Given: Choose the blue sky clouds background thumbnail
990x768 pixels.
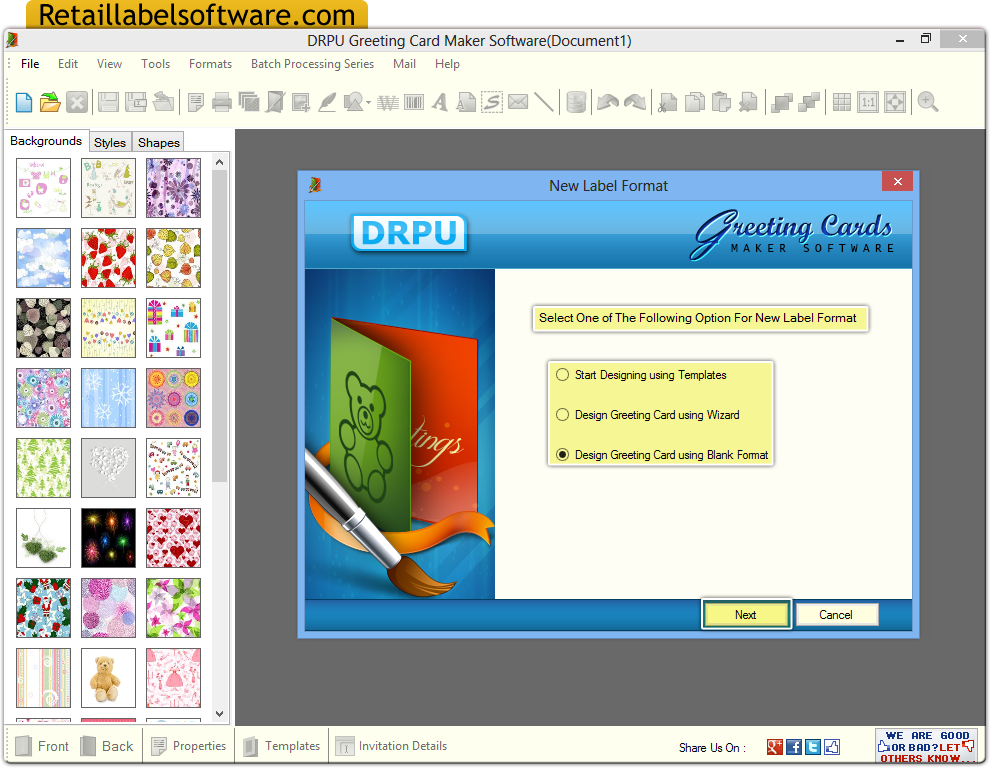Looking at the screenshot, I should point(44,258).
